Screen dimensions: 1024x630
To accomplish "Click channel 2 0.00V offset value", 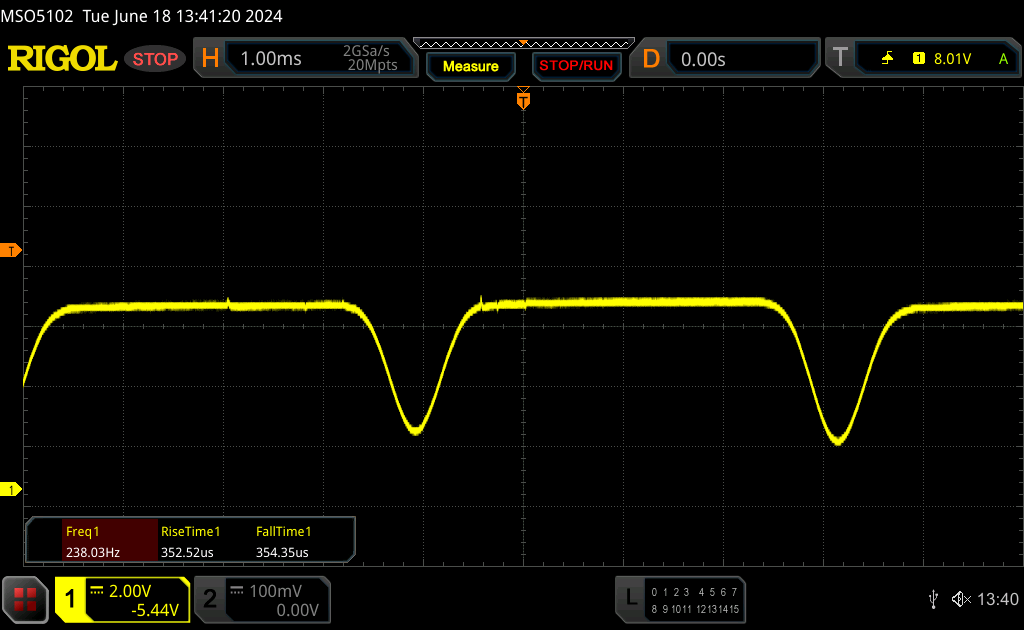I will coord(297,610).
